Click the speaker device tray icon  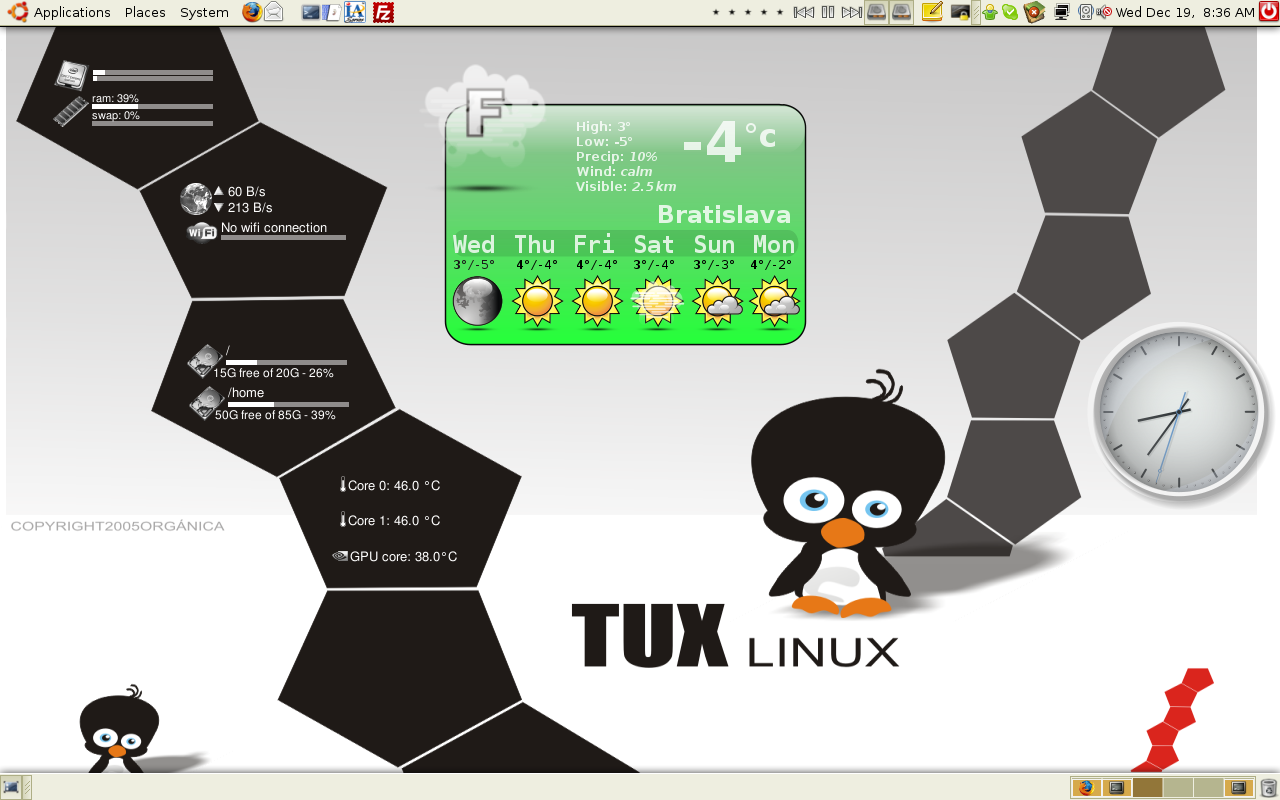pyautogui.click(x=1086, y=12)
